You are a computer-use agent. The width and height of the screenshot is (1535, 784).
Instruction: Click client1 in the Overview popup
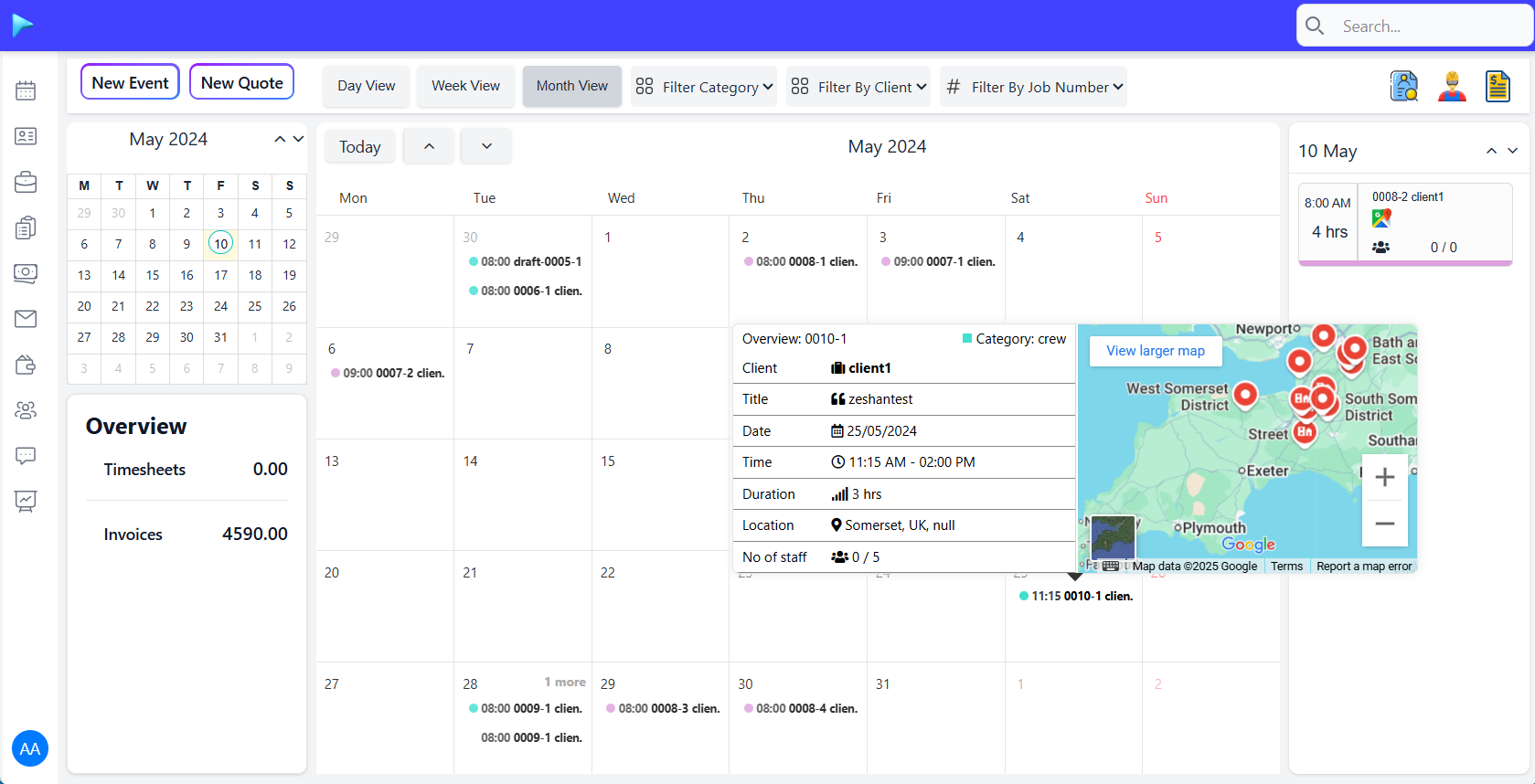point(869,368)
